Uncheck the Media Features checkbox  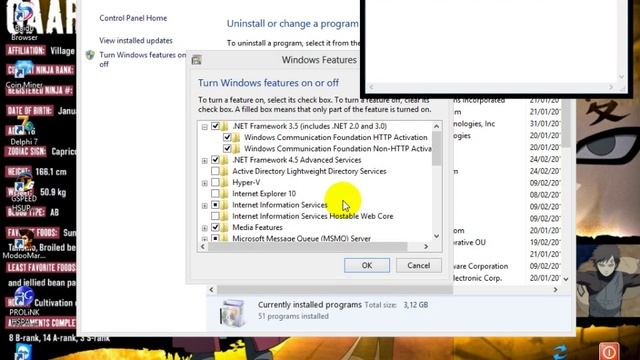(x=215, y=227)
